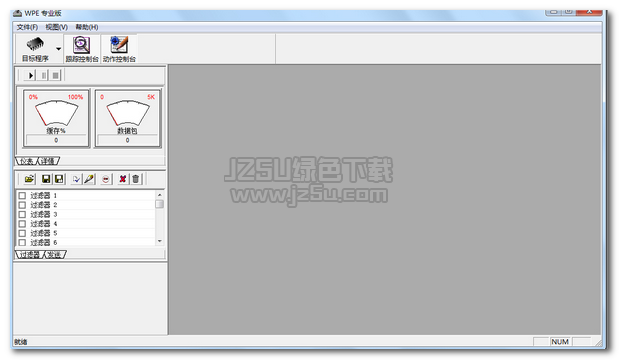Open the 文件(F) menu
The image size is (619, 360).
point(27,27)
